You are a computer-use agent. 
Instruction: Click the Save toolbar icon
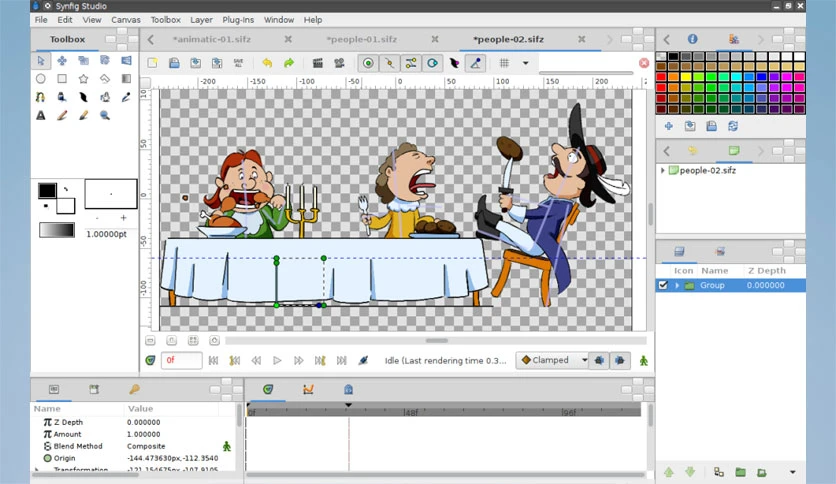coord(195,63)
